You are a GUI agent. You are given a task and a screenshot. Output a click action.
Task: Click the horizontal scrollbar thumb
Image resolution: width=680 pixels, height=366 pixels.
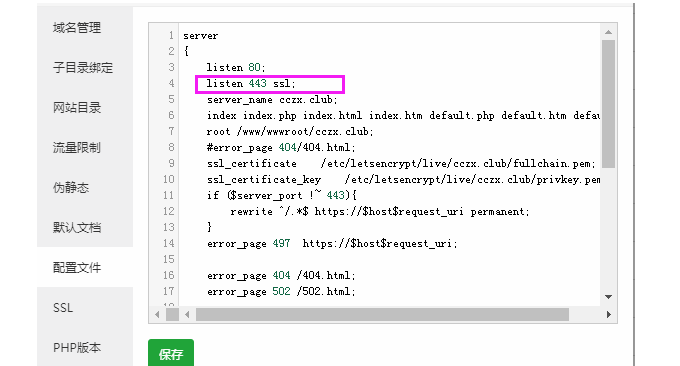click(x=382, y=314)
